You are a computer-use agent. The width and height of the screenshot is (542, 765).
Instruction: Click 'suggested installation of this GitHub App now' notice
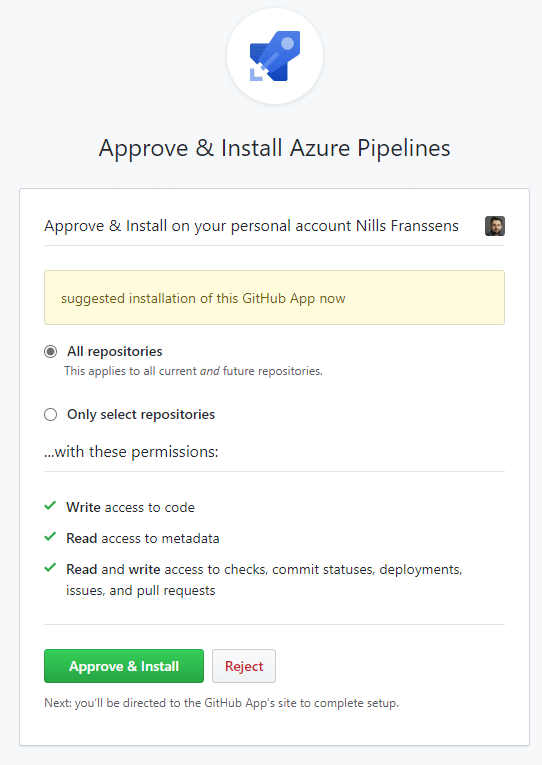click(x=274, y=298)
